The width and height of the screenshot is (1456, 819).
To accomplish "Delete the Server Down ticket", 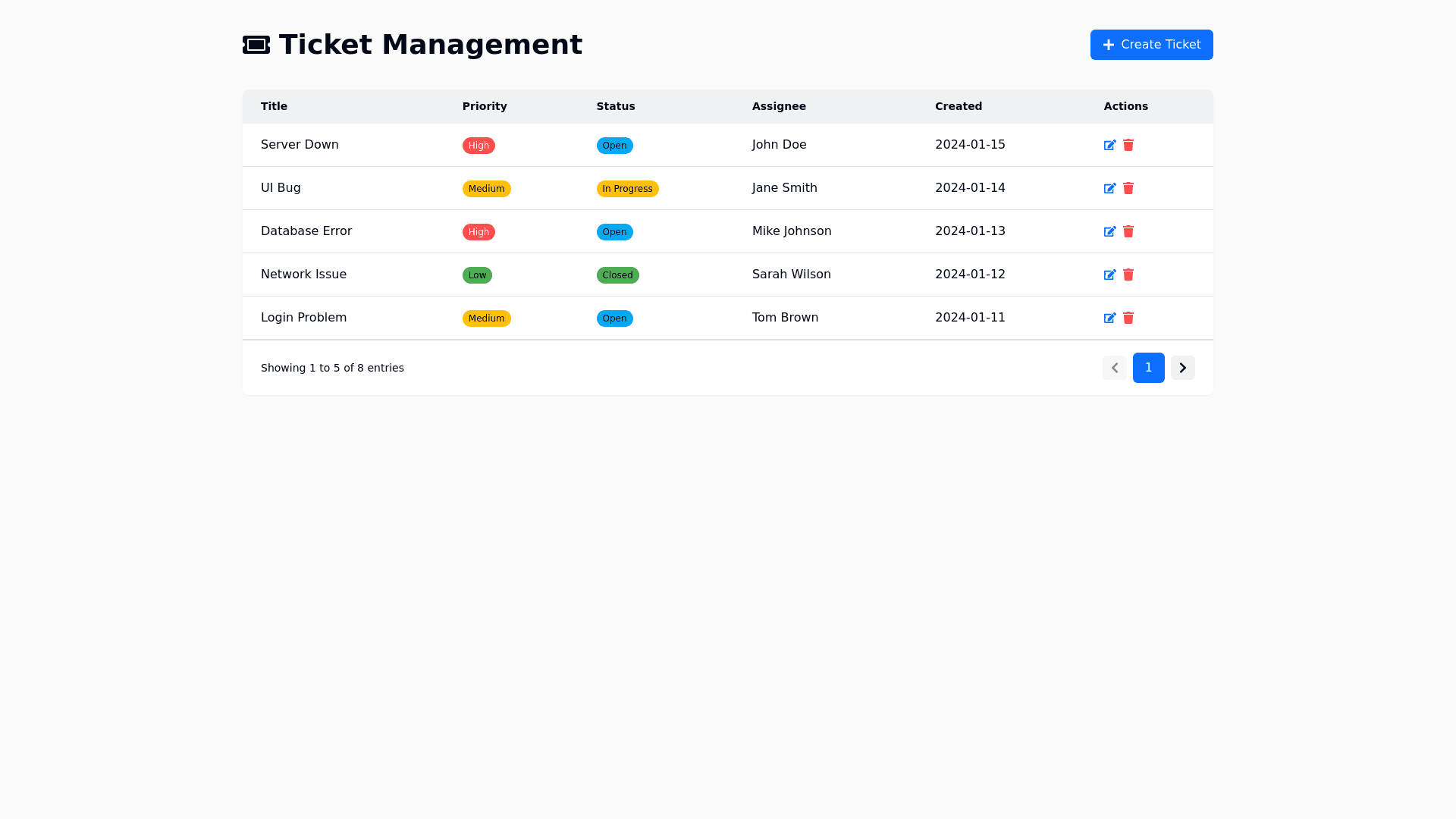I will click(x=1128, y=145).
